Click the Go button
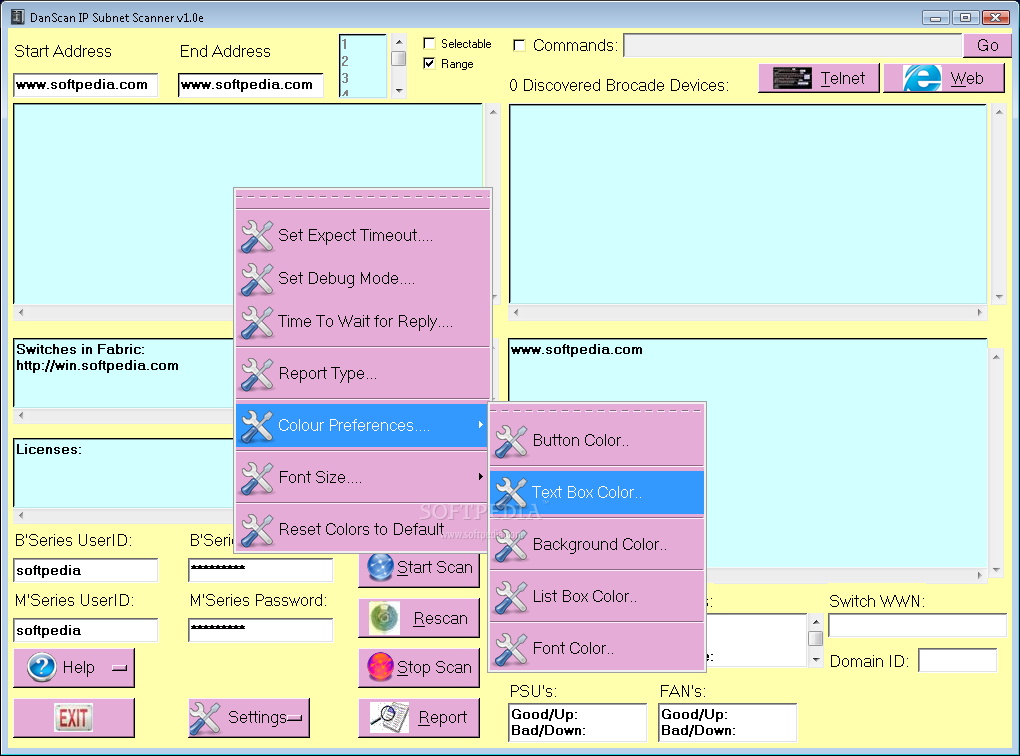Image resolution: width=1020 pixels, height=756 pixels. [987, 46]
